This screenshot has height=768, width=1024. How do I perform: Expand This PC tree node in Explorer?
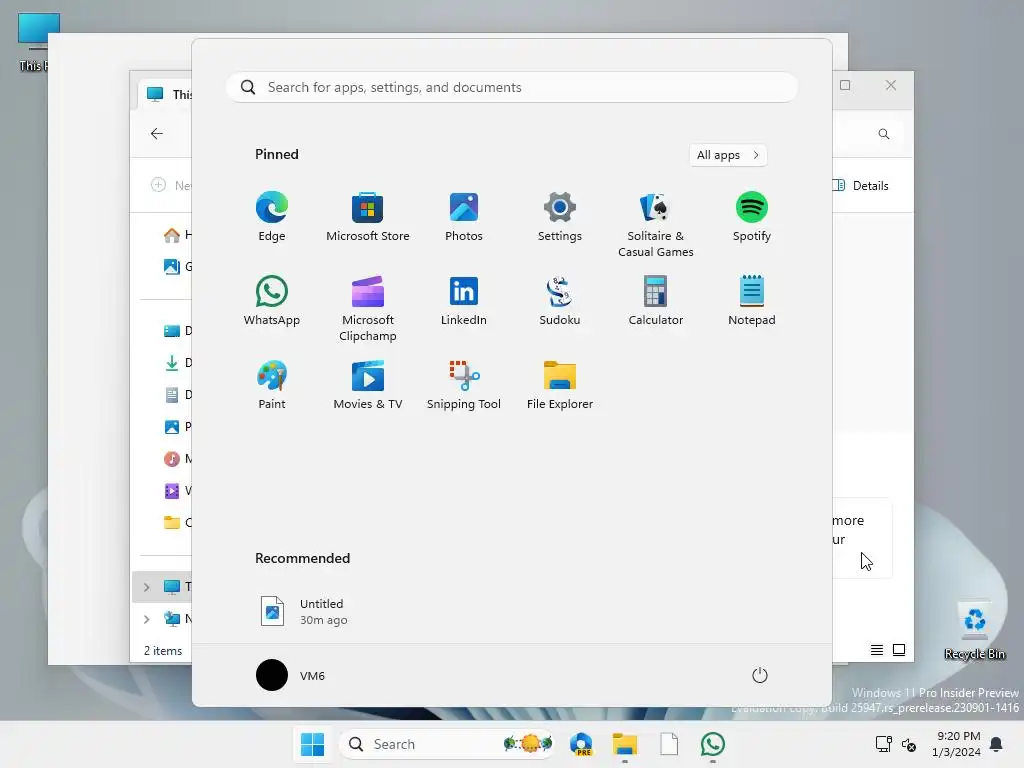pyautogui.click(x=146, y=587)
